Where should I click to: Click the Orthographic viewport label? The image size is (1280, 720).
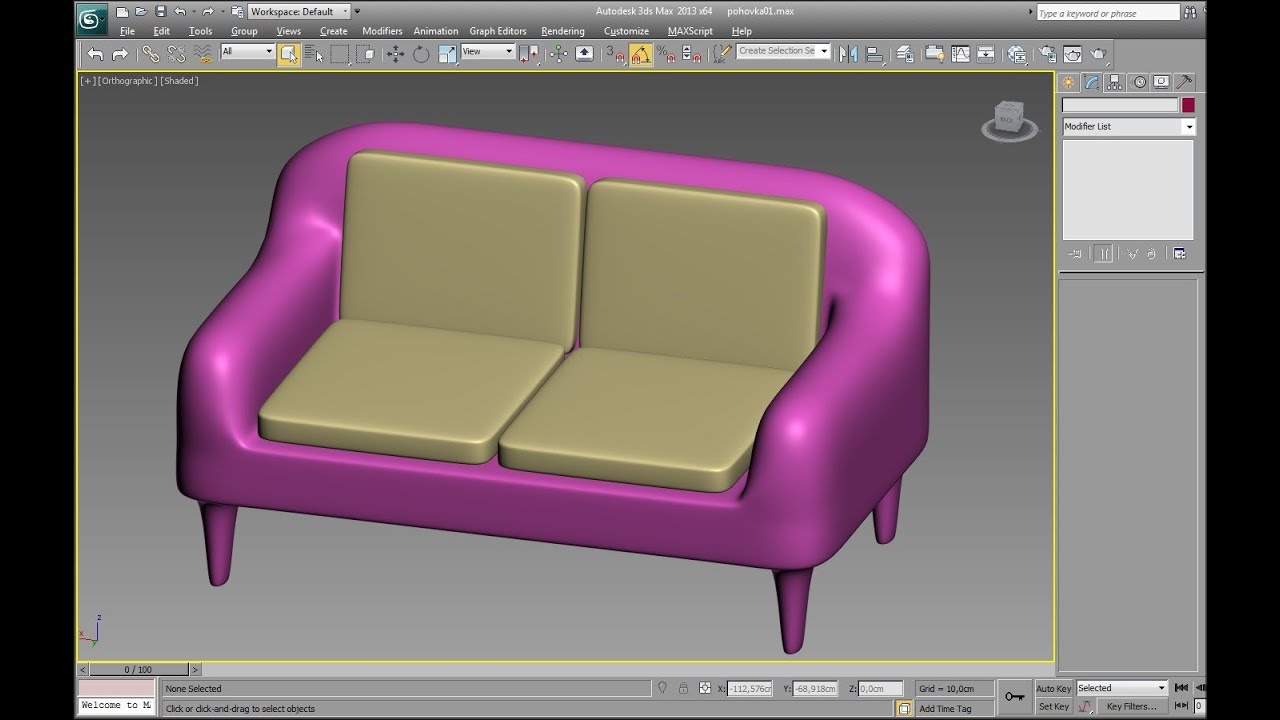(127, 81)
